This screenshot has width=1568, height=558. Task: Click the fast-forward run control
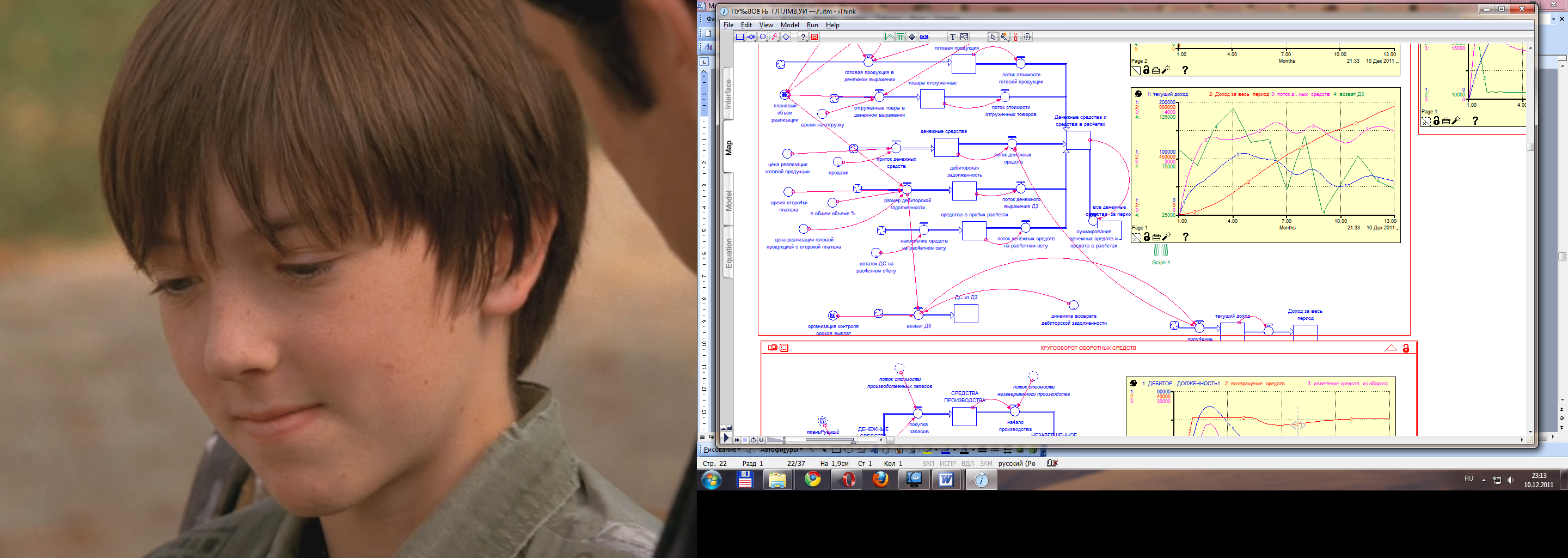point(737,440)
